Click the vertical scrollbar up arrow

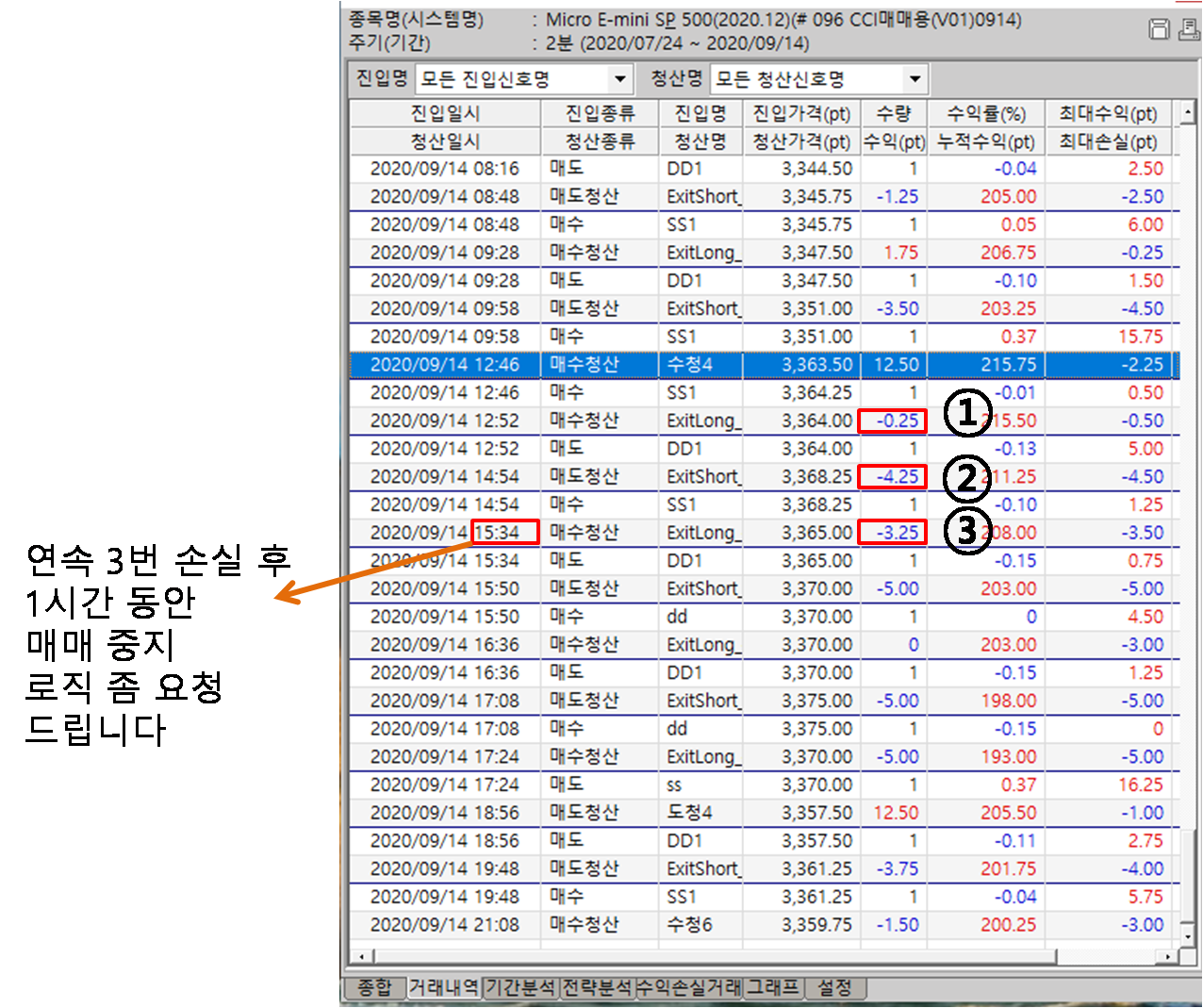1188,113
